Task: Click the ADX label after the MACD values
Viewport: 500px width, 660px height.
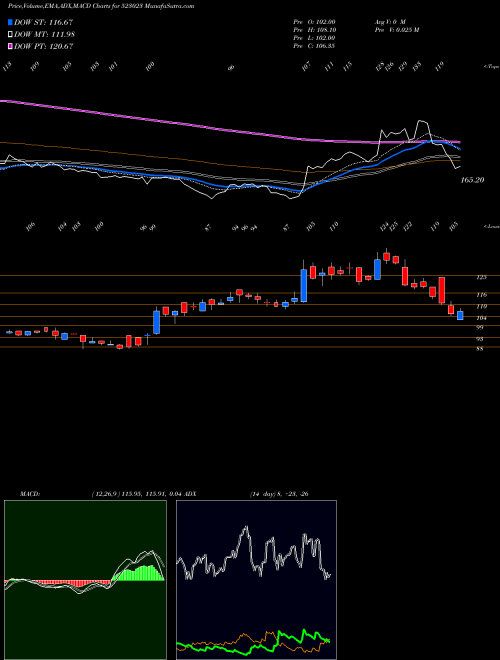Action: [191, 494]
